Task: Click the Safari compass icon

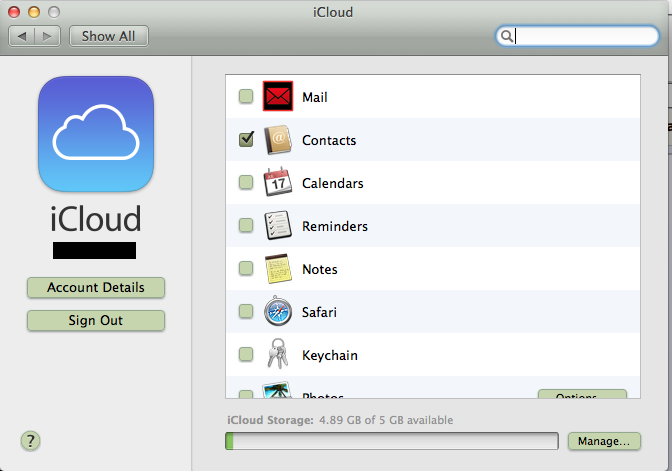Action: [278, 311]
